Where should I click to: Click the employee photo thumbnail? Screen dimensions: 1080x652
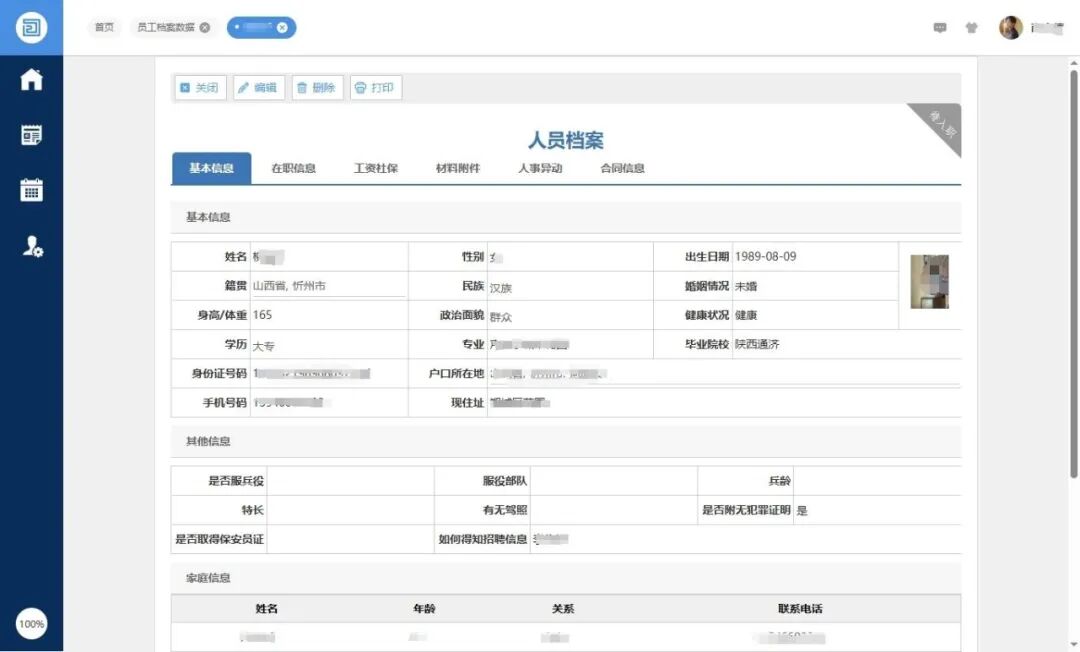tap(929, 282)
